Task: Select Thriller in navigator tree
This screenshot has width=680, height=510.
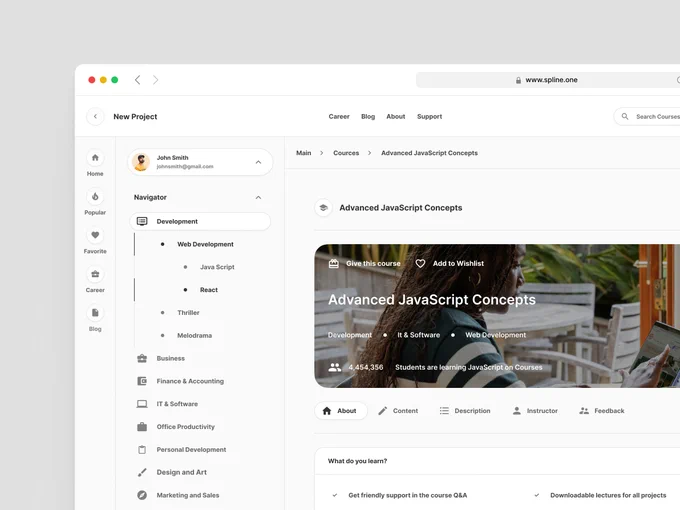Action: point(188,313)
